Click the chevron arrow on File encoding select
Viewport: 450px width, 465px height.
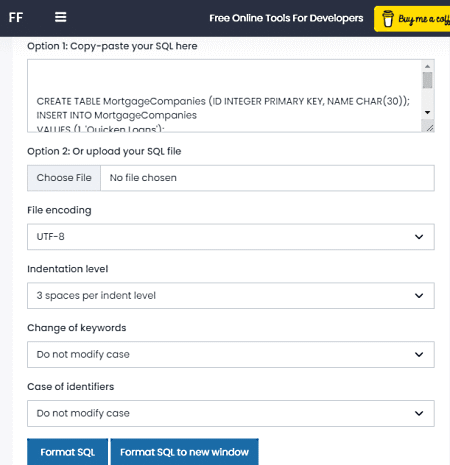(x=419, y=237)
